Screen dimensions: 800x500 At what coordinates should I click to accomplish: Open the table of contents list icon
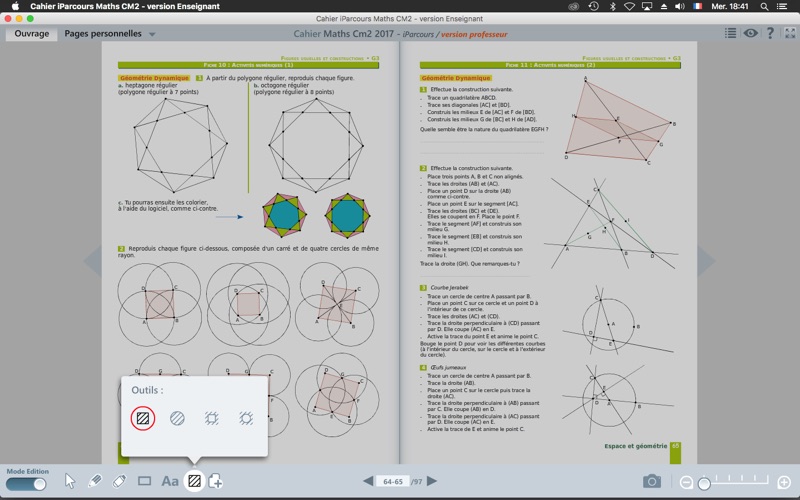coord(731,33)
